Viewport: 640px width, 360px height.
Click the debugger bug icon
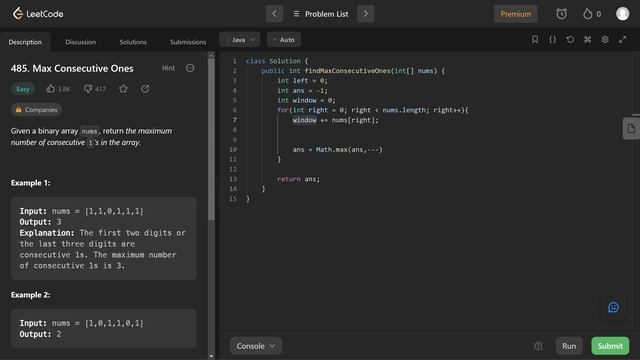click(538, 346)
